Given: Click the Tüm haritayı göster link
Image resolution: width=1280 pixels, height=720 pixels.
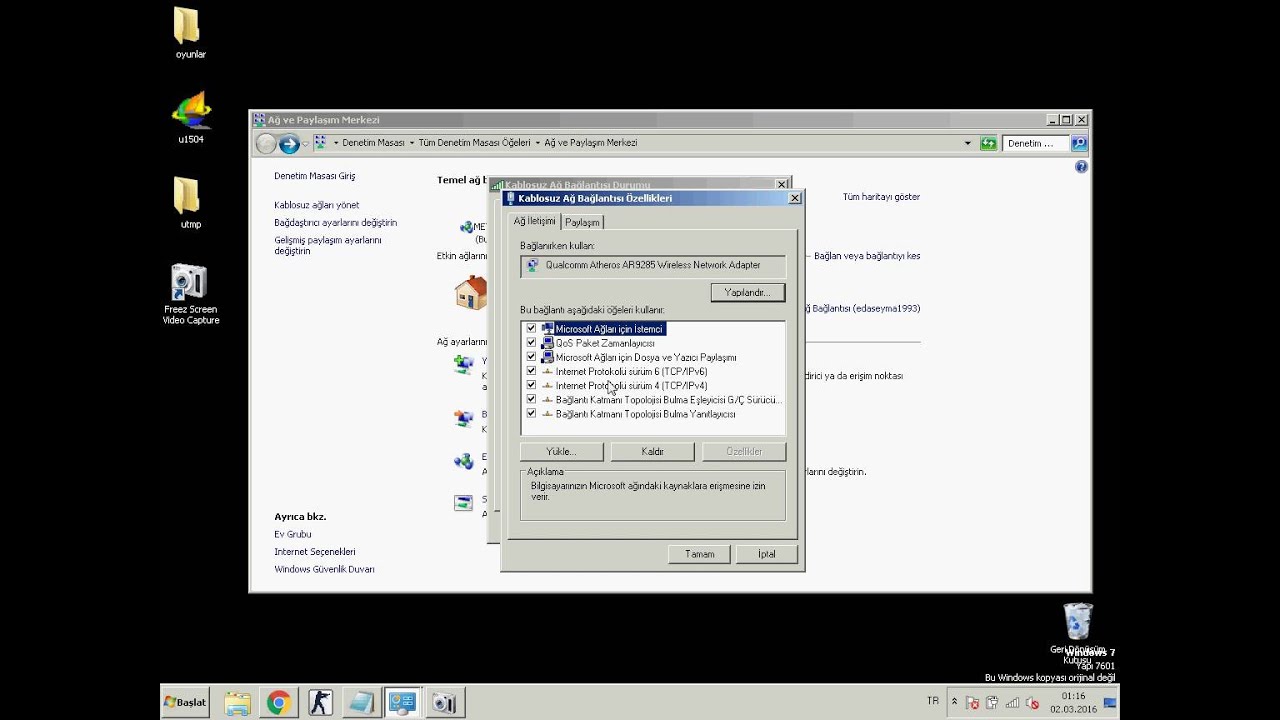Looking at the screenshot, I should point(881,197).
